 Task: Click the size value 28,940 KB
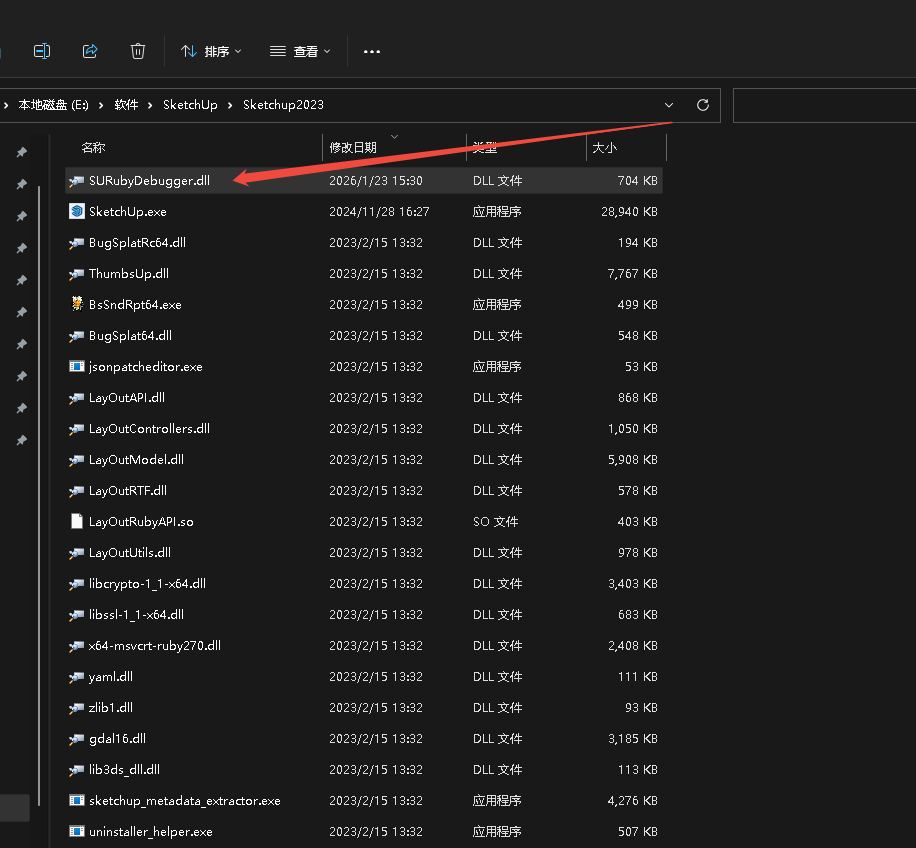(x=629, y=211)
